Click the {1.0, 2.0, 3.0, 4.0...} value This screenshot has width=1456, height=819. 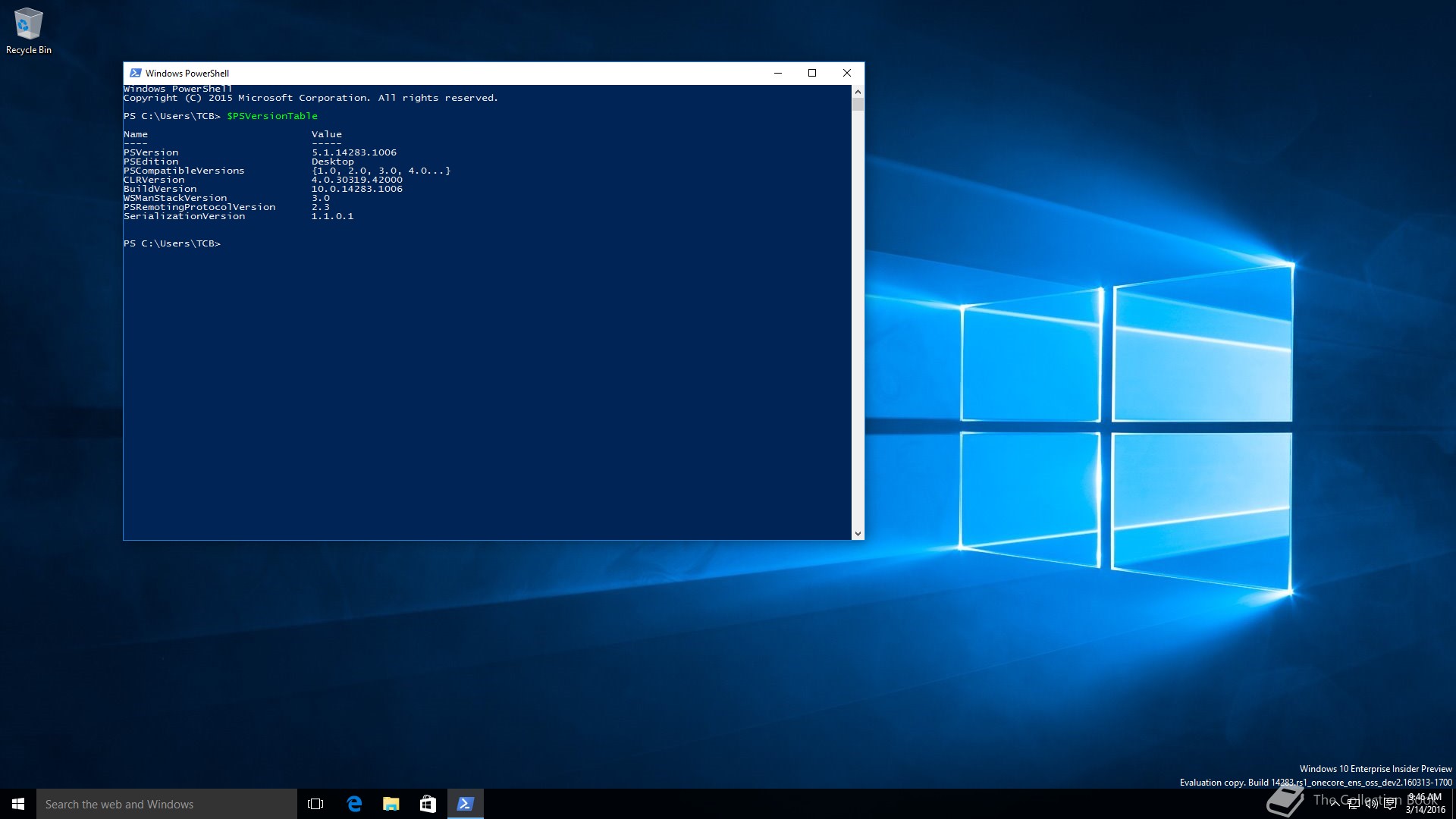pos(381,171)
